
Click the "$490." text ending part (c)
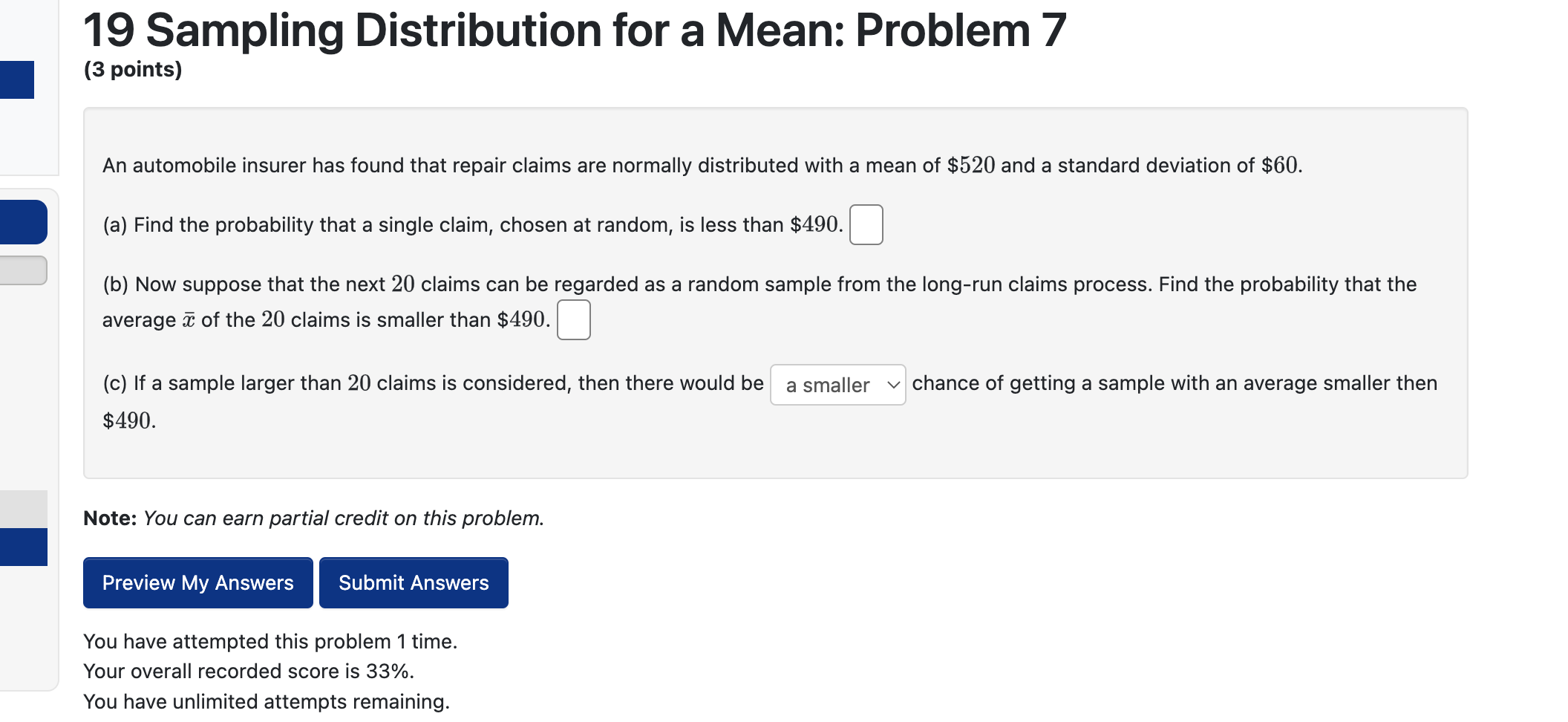pyautogui.click(x=129, y=420)
